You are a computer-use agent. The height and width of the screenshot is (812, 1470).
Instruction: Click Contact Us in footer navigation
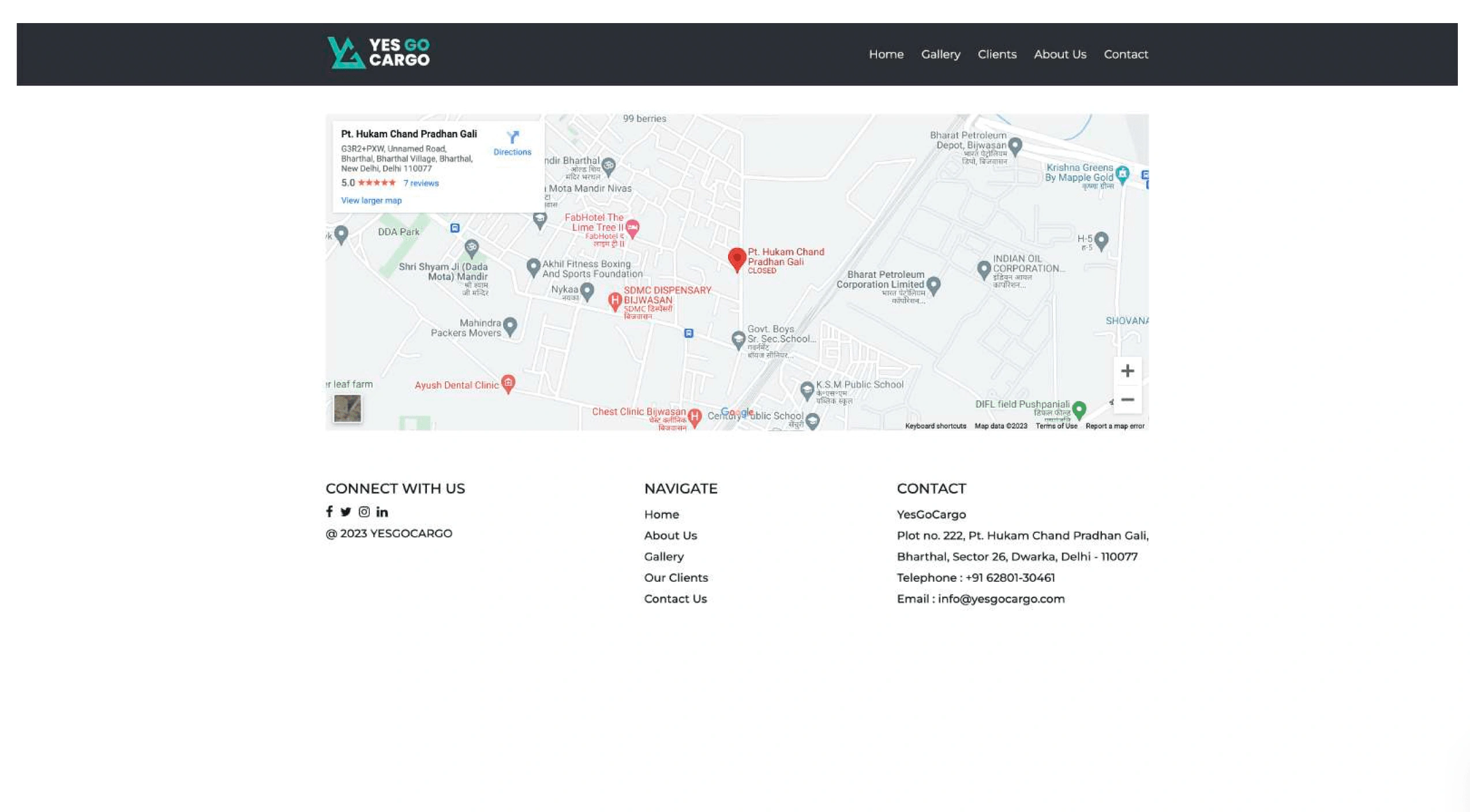[x=675, y=599]
